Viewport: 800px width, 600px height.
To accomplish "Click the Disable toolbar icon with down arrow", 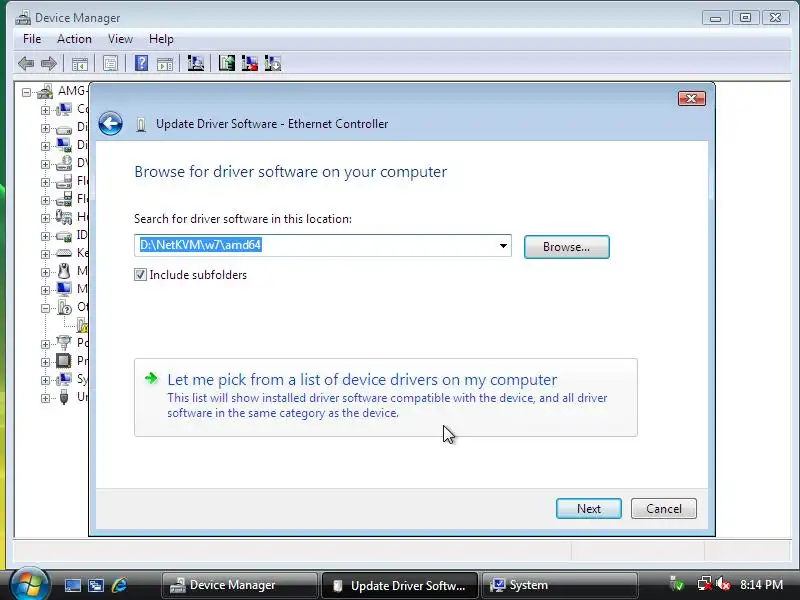I will coord(273,63).
